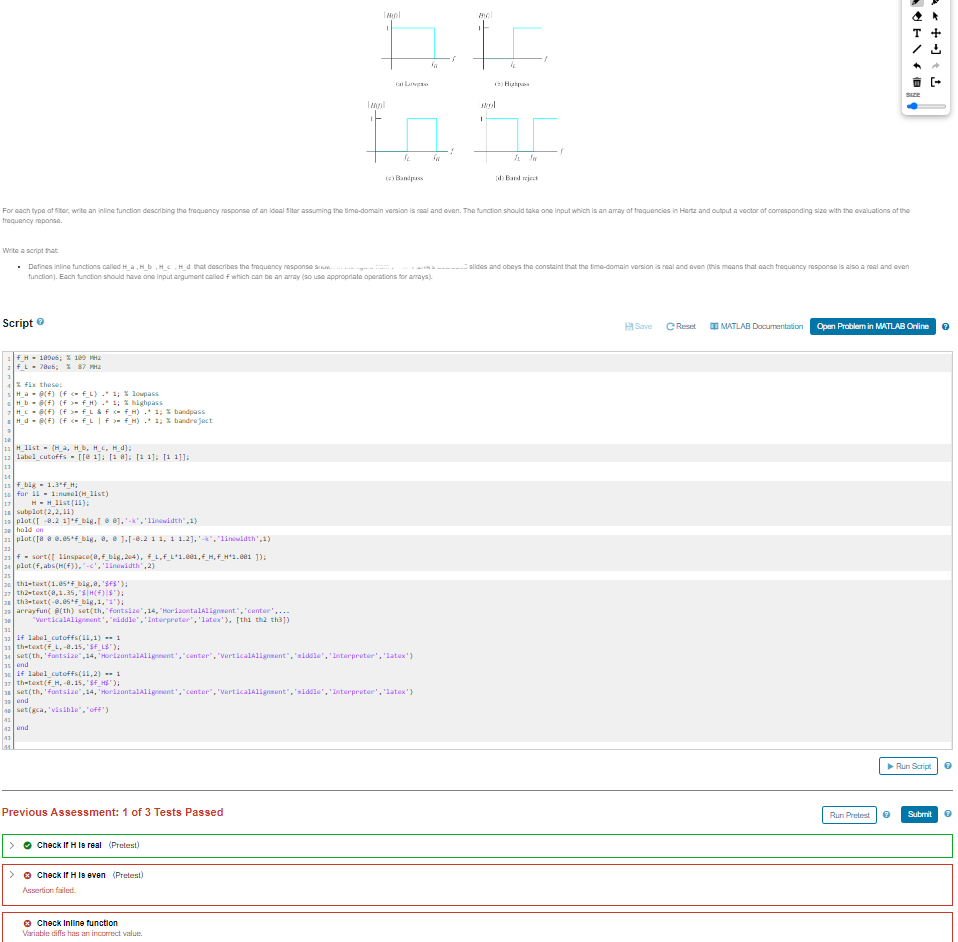958x942 pixels.
Task: Select the Line drawing tool
Action: pyautogui.click(x=916, y=48)
